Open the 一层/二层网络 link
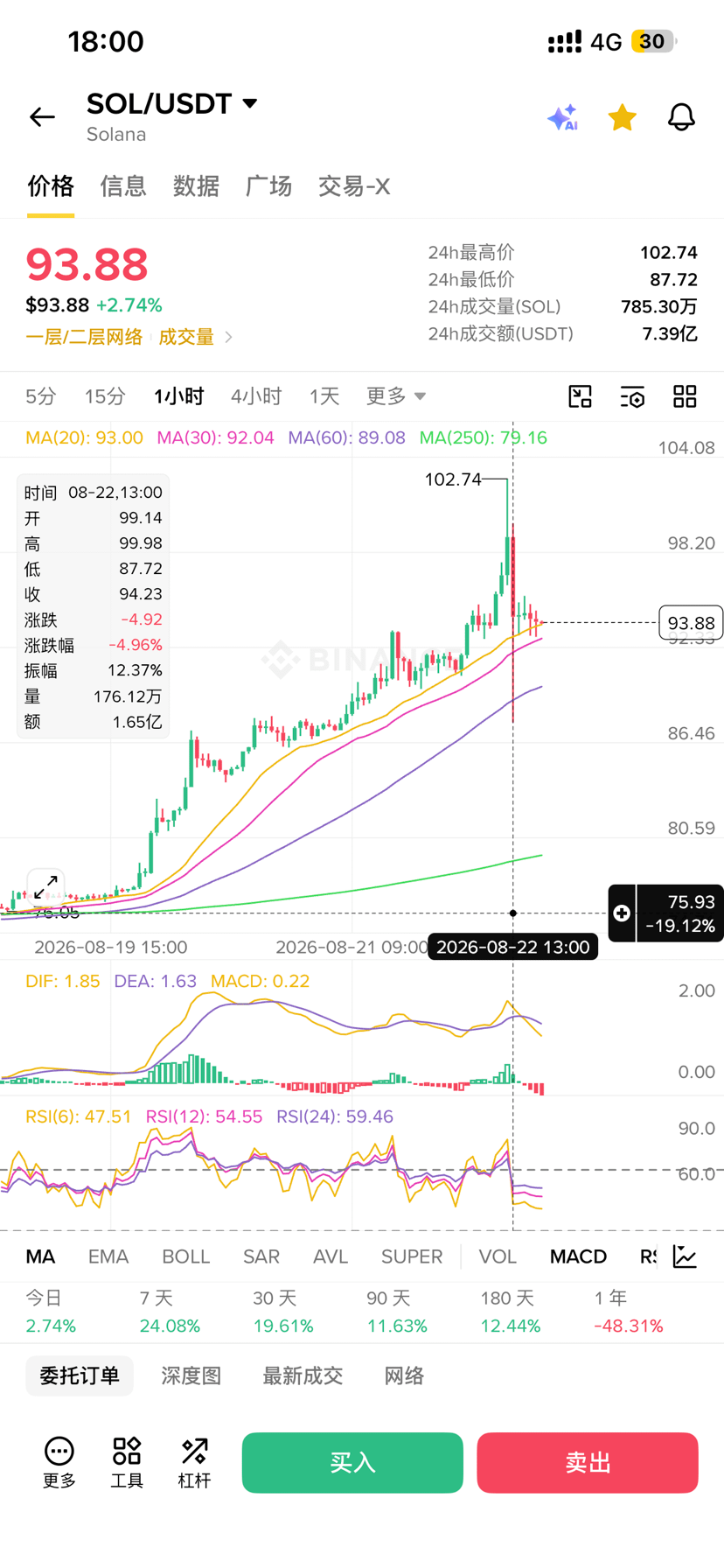The image size is (724, 1568). point(84,337)
